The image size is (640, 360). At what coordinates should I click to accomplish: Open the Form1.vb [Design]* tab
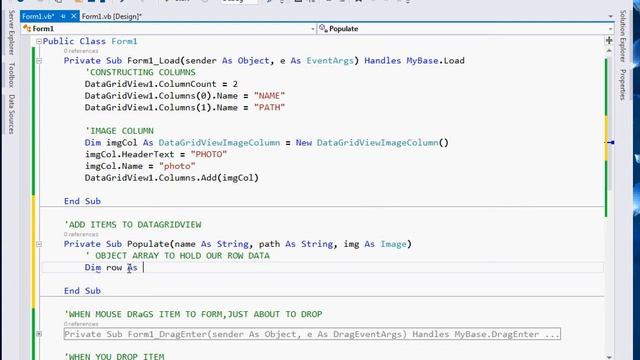point(111,16)
